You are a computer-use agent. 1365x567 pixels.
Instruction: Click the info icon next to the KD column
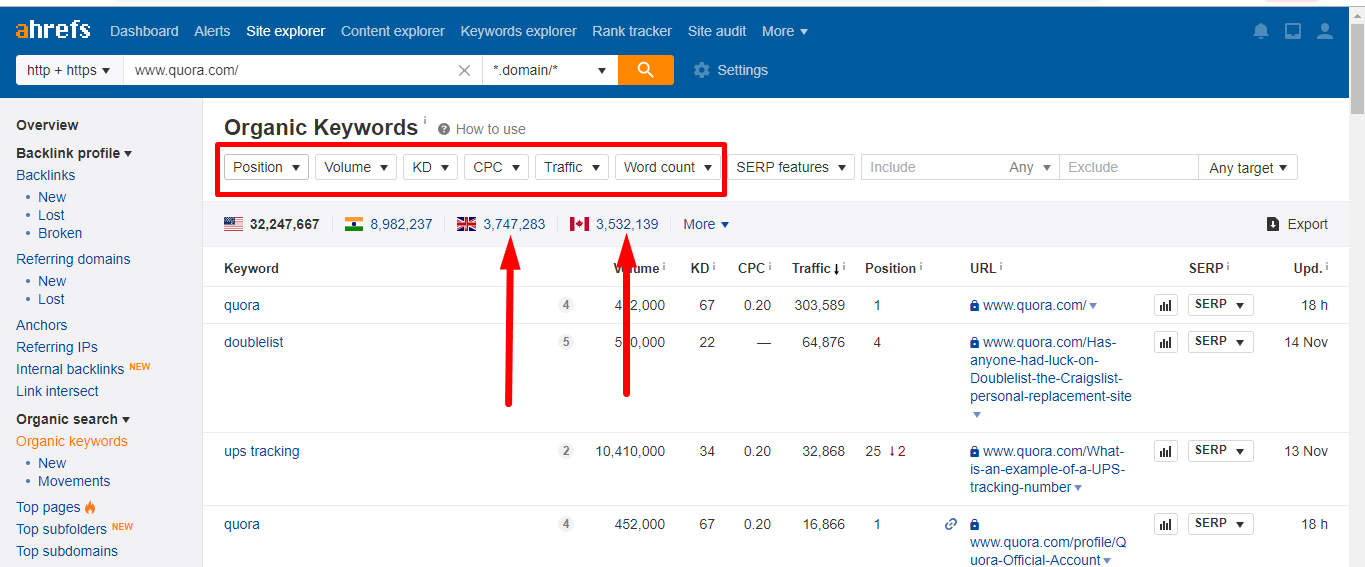point(714,266)
